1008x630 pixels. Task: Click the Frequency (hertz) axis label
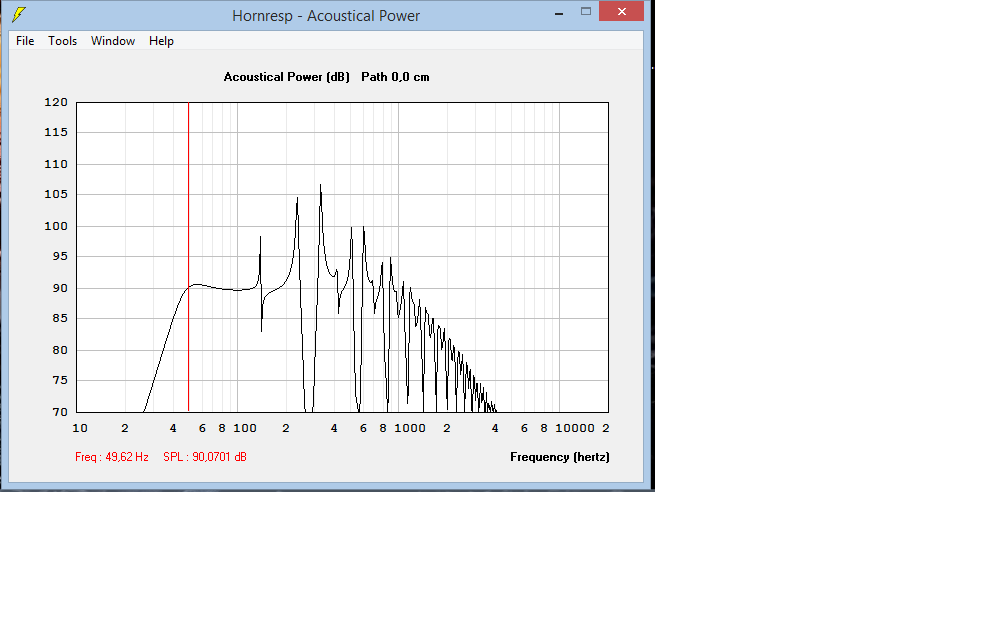pos(560,457)
